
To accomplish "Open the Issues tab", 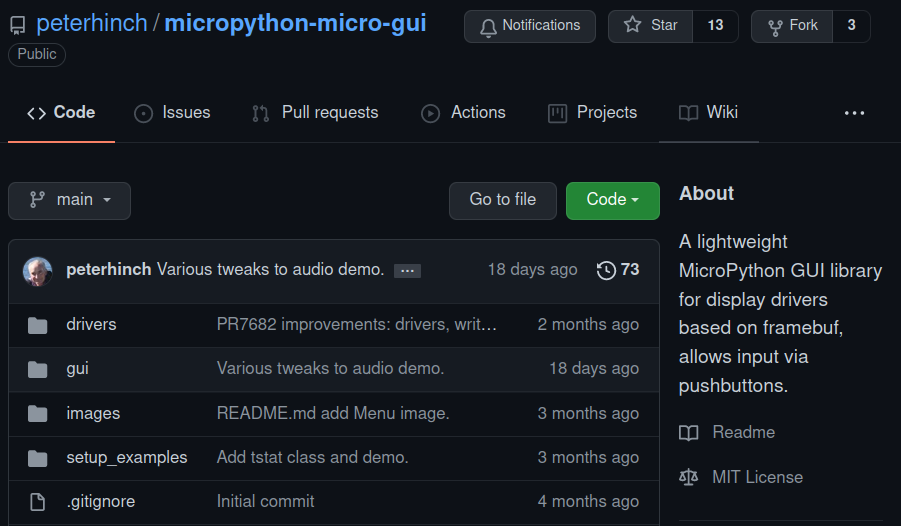I will (x=172, y=113).
